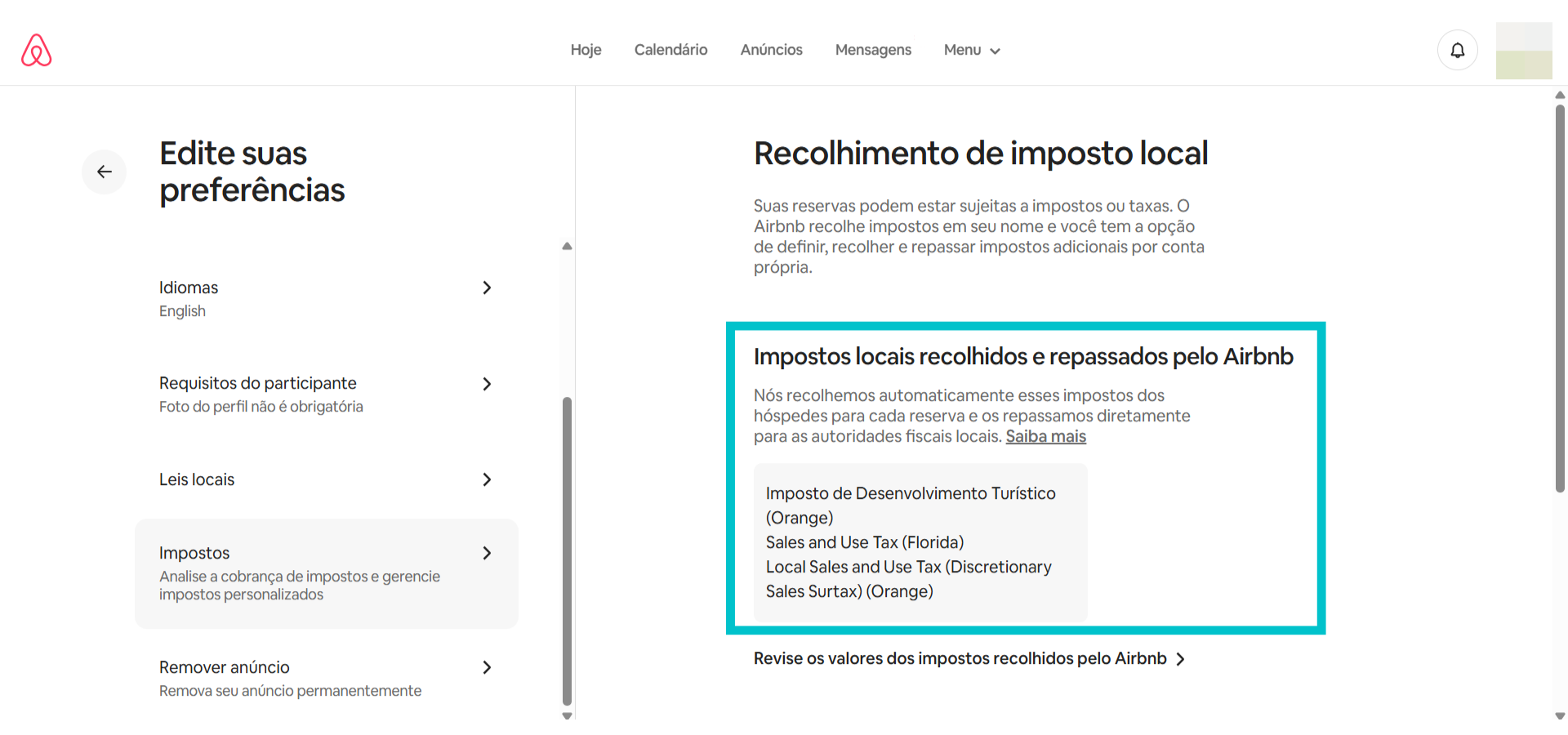
Task: Open the profile avatar thumbnail
Action: (x=1523, y=51)
